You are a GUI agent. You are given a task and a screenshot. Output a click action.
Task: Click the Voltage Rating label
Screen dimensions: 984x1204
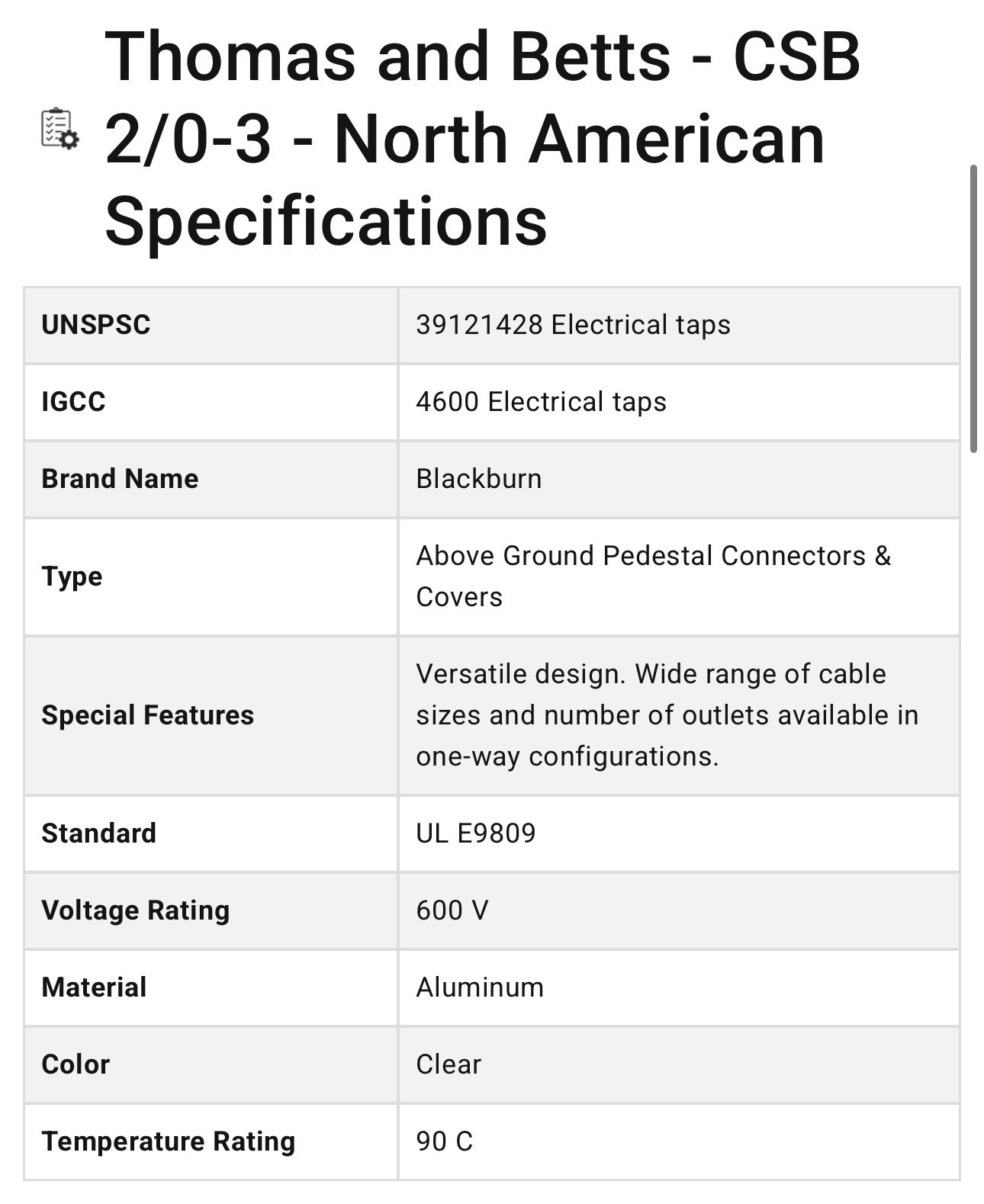tap(136, 910)
